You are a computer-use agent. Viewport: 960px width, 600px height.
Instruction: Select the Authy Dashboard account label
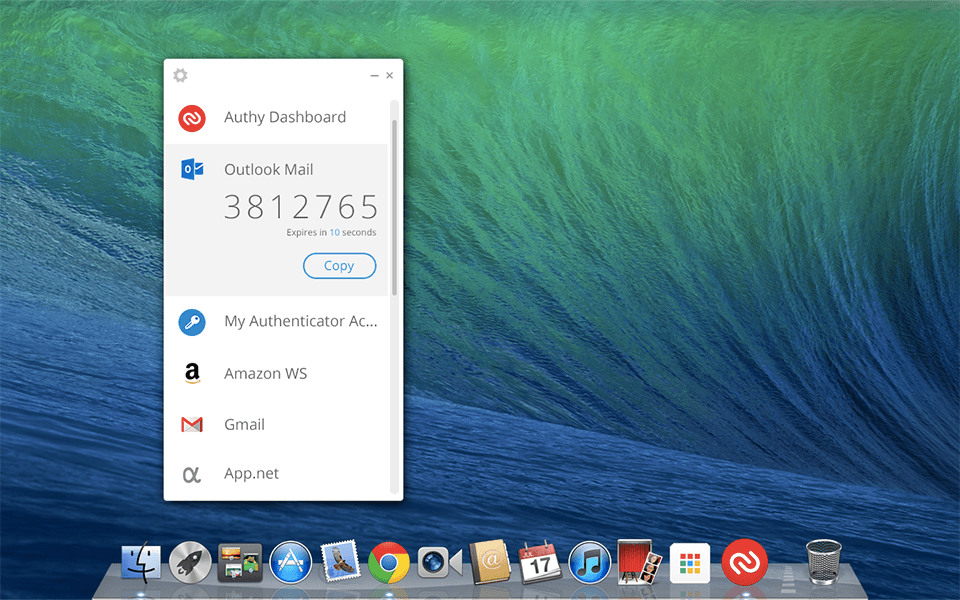pos(285,117)
